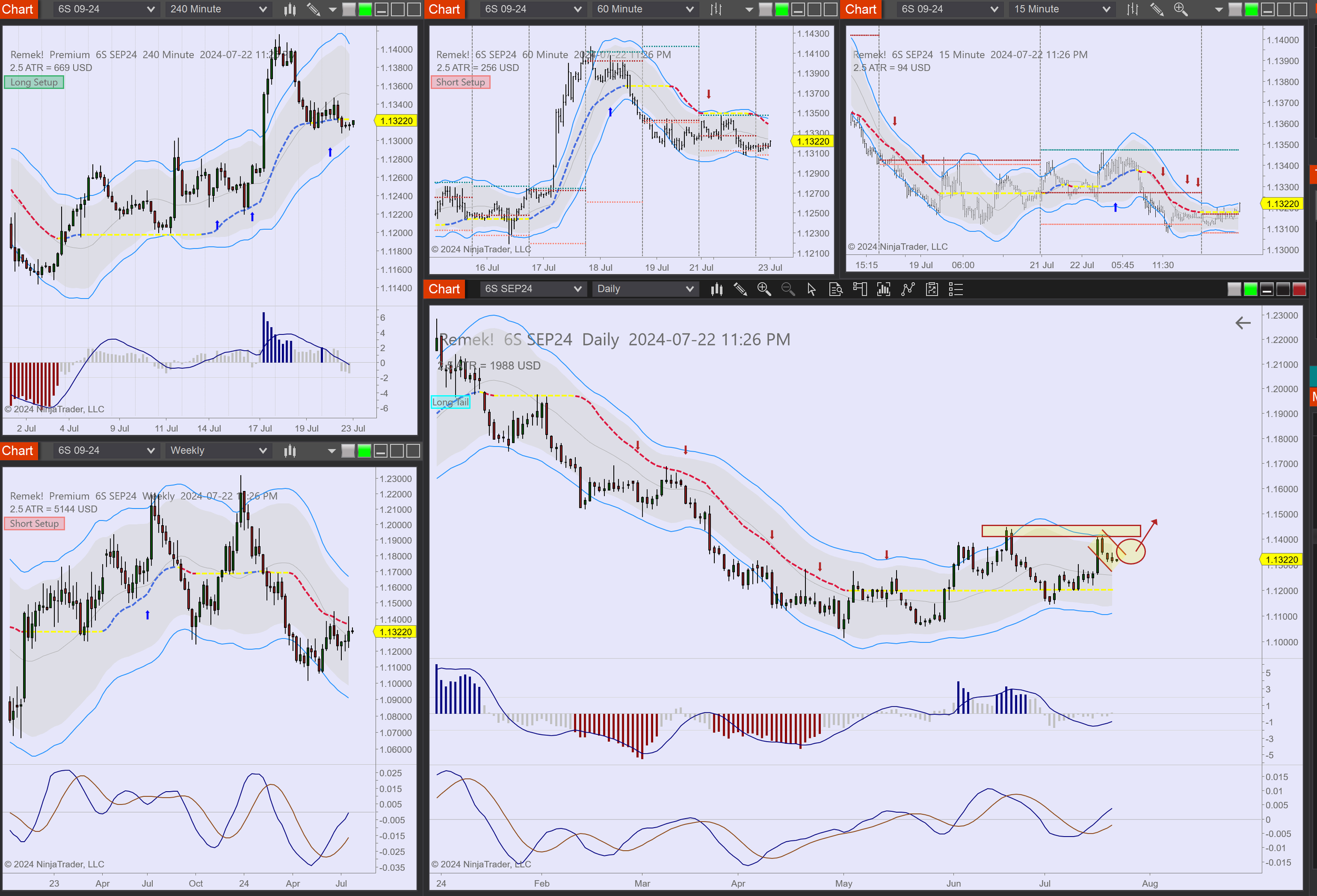Expand 6S 09-24 instrument selector on 240 Minute chart

point(105,9)
